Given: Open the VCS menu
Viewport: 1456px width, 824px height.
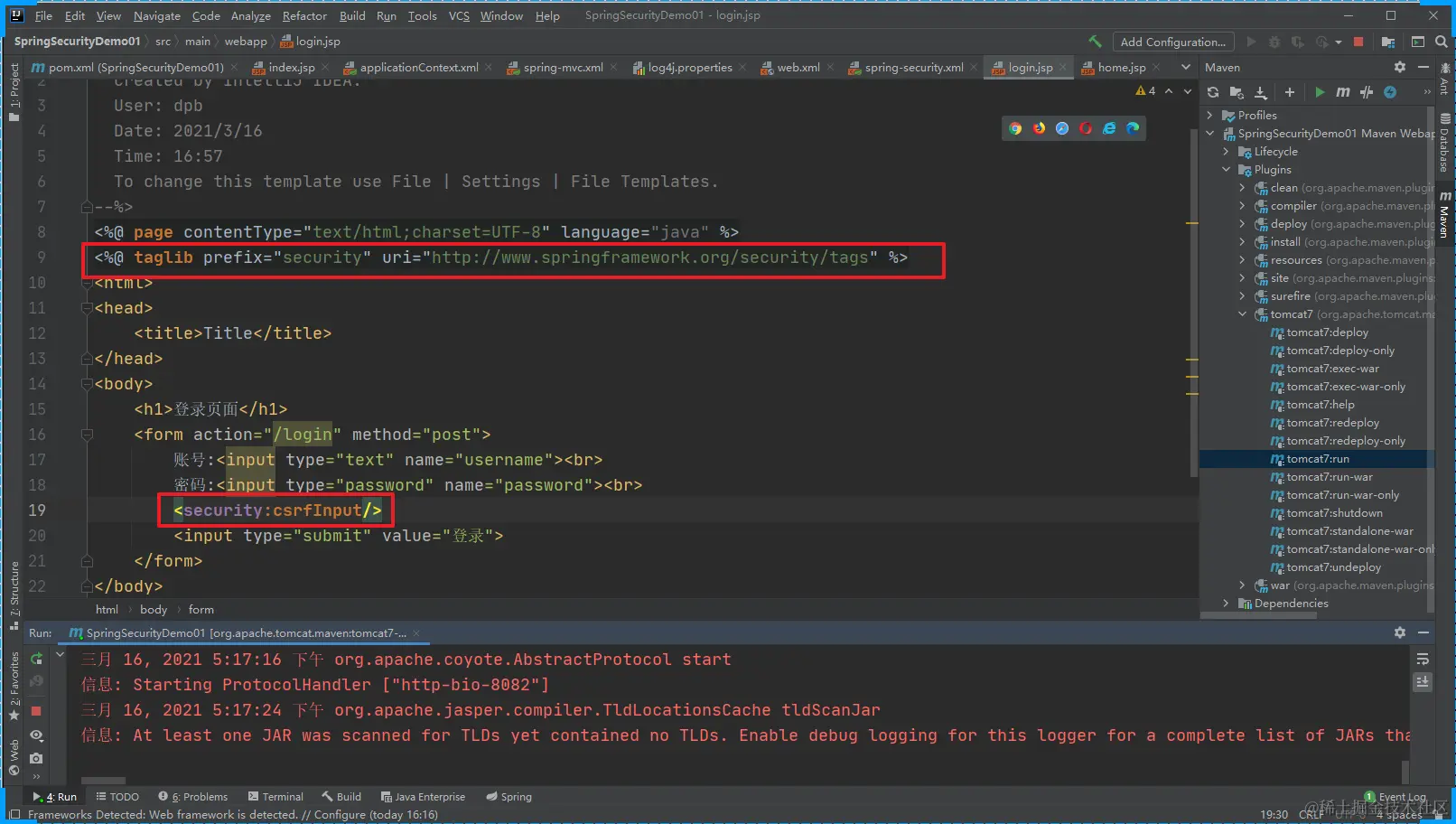Looking at the screenshot, I should coord(459,15).
